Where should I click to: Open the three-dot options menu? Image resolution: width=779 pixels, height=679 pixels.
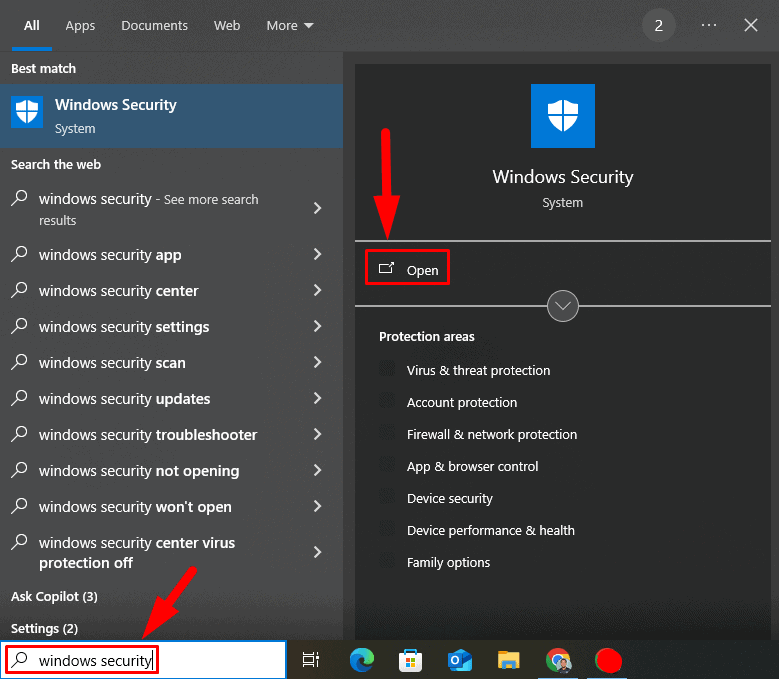708,25
